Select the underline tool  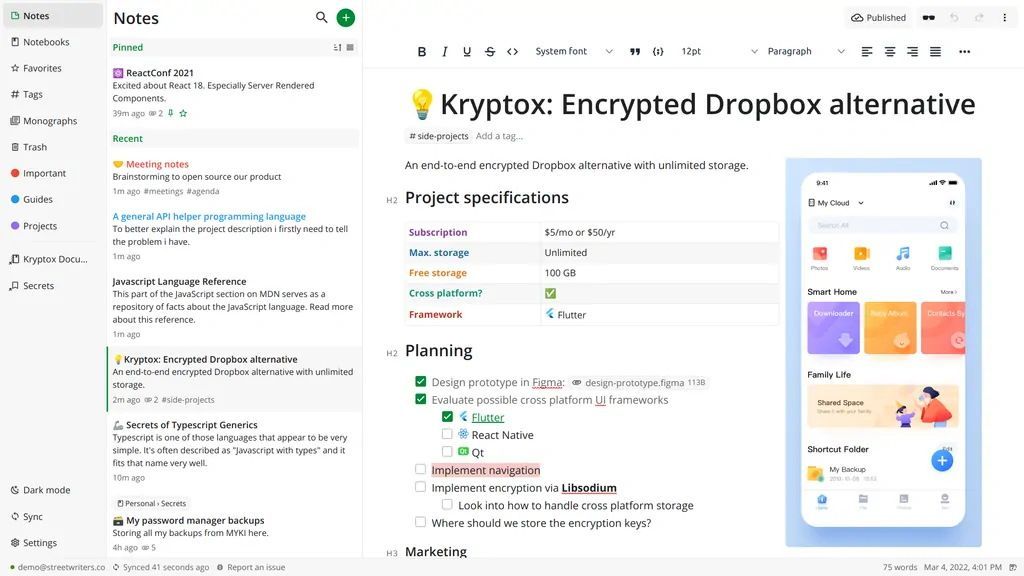click(x=466, y=50)
